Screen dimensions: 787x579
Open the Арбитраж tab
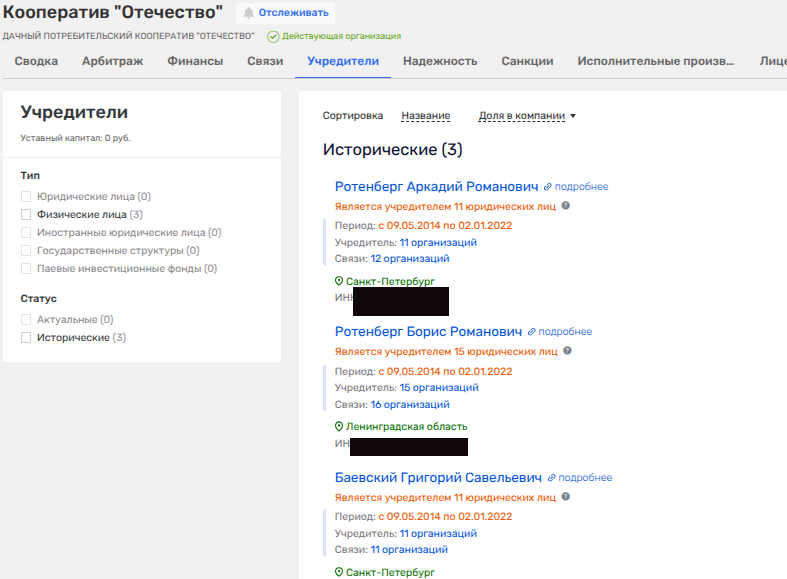tap(112, 61)
